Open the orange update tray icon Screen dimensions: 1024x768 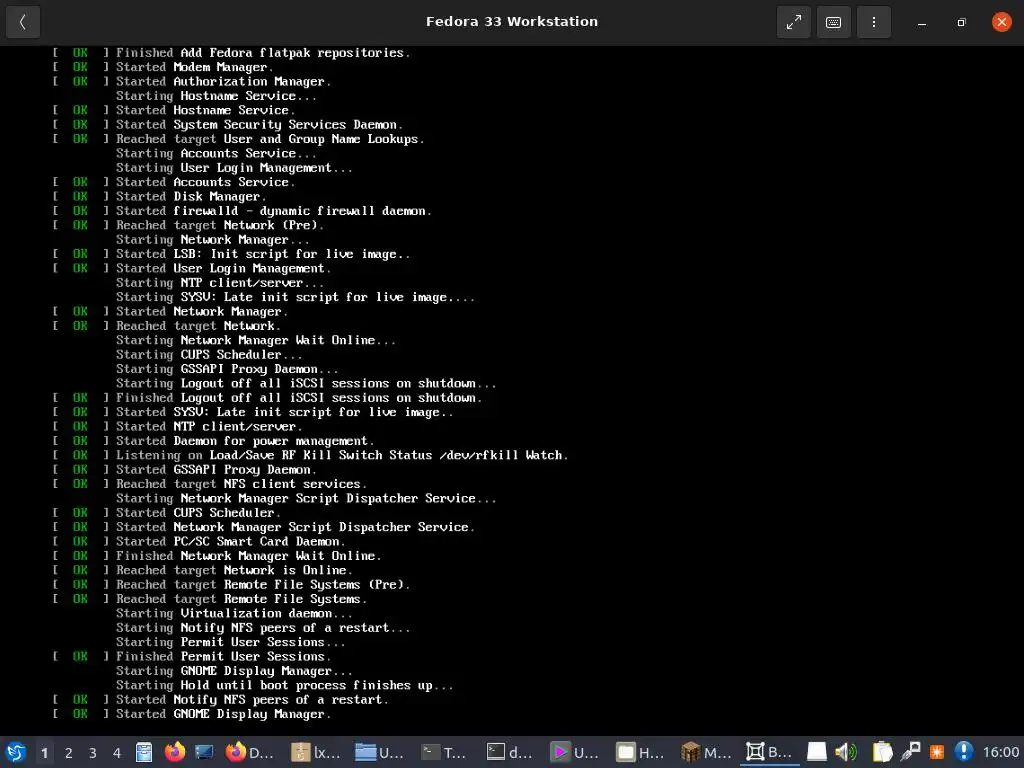click(x=937, y=752)
